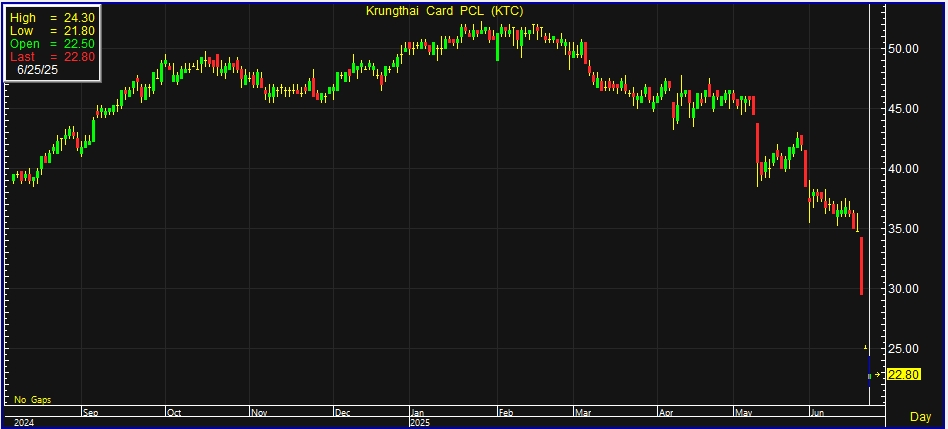Click the 6/25/25 date in the legend
Image resolution: width=948 pixels, height=429 pixels.
pyautogui.click(x=40, y=71)
